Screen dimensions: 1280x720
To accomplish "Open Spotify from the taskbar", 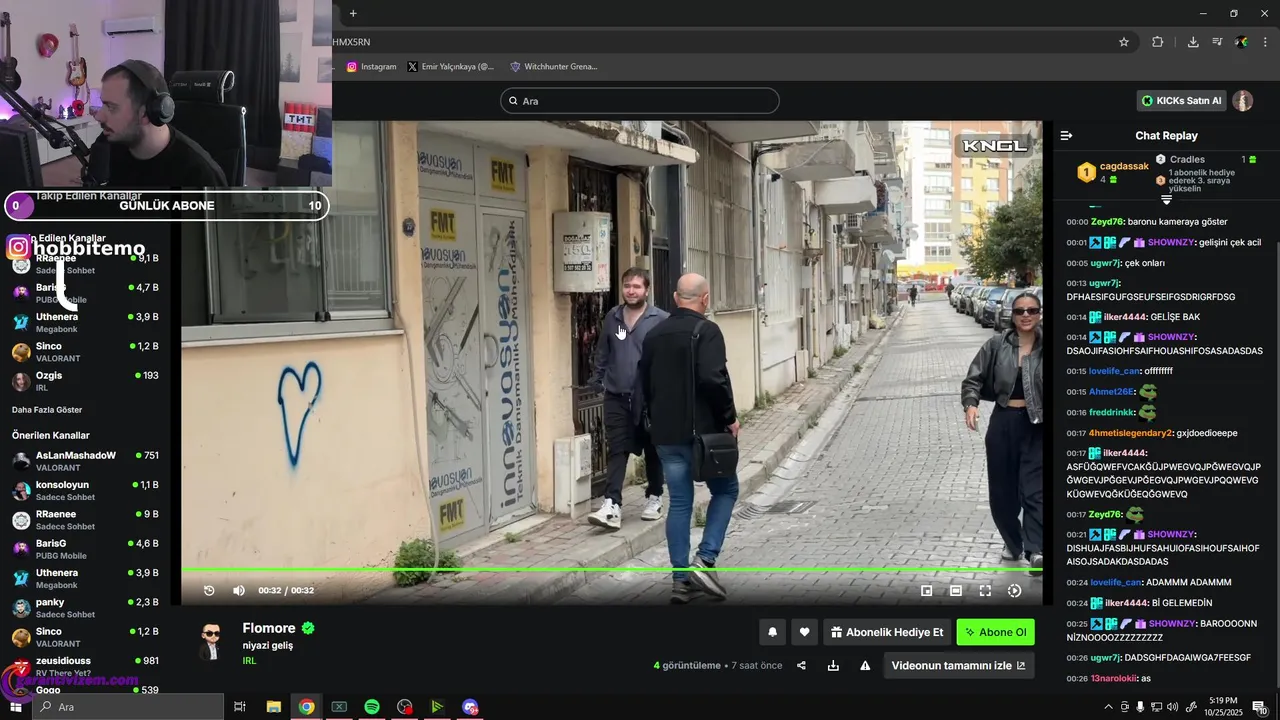I will click(x=372, y=707).
